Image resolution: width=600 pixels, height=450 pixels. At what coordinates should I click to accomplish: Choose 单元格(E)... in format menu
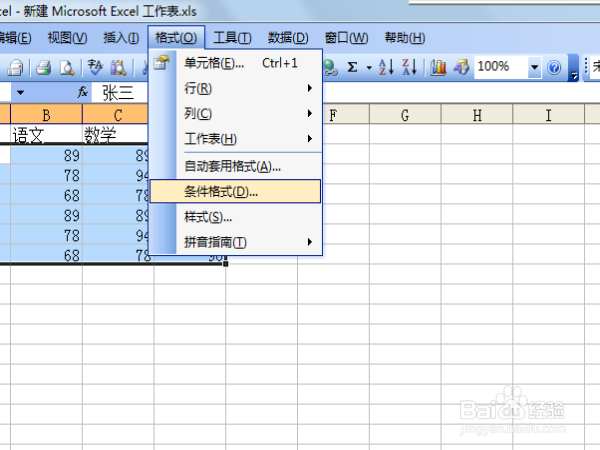(x=235, y=63)
